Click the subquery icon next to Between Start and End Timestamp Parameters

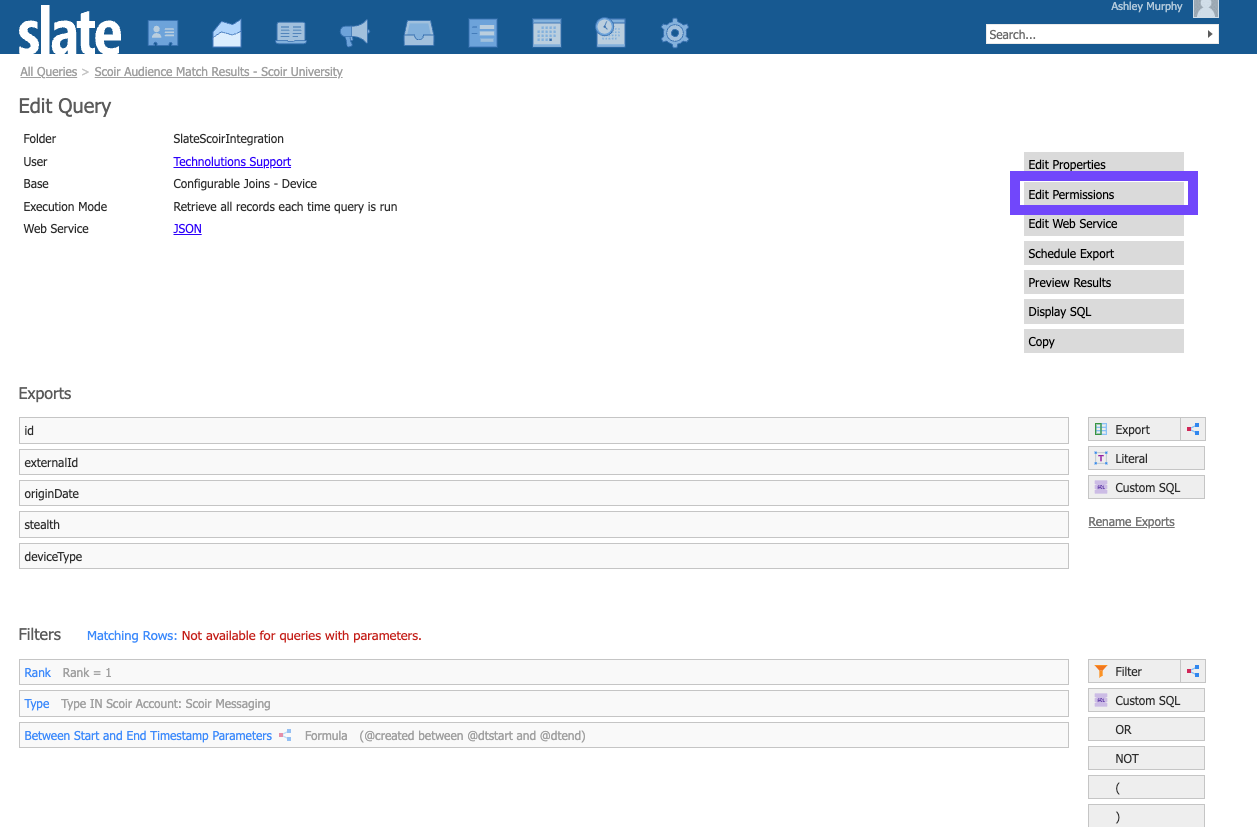285,735
